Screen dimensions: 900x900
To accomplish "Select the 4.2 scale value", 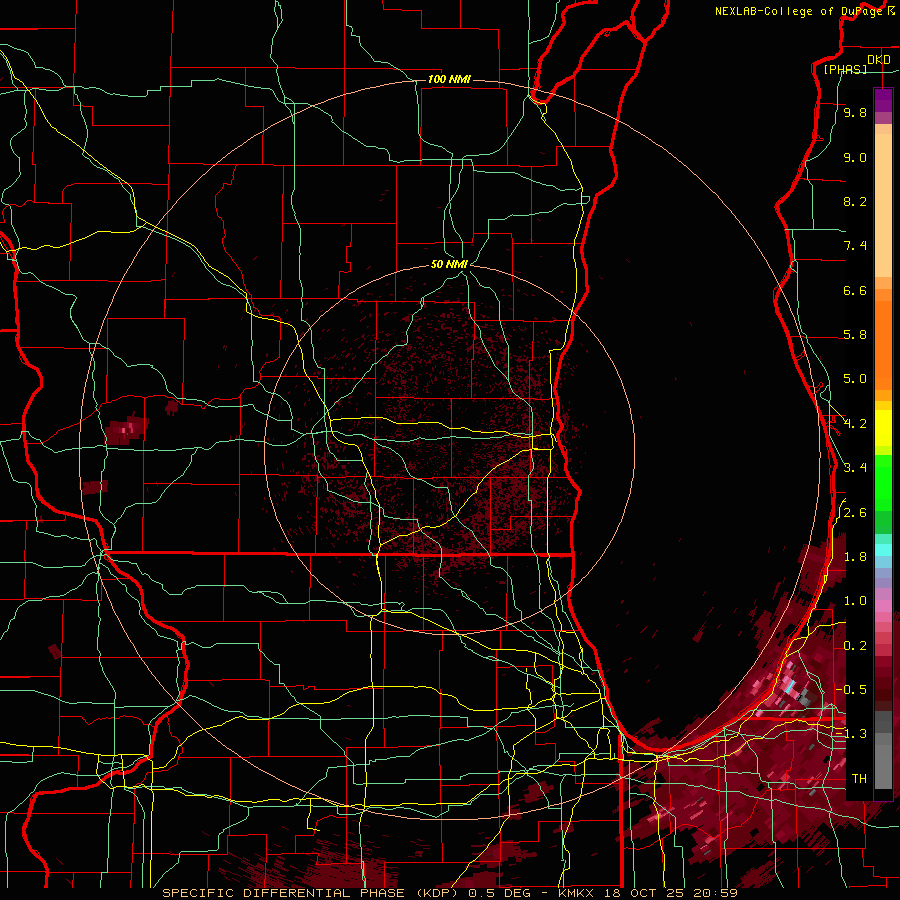I will click(855, 424).
